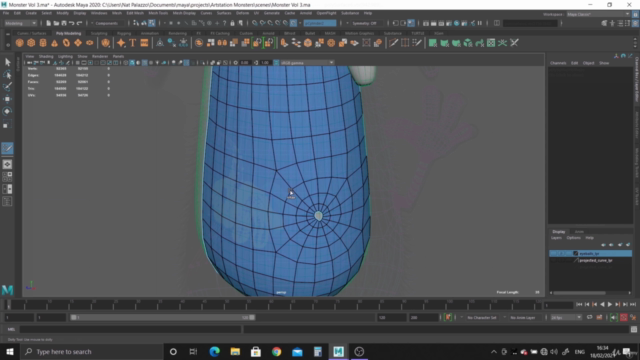Open the Modeling menu set dropdown
The height and width of the screenshot is (360, 640).
point(20,23)
